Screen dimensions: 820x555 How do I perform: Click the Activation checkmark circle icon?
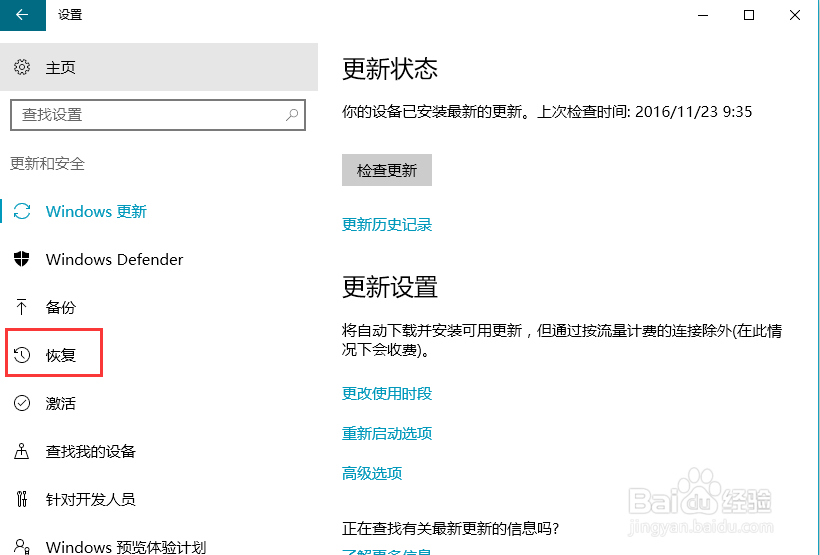(x=22, y=403)
